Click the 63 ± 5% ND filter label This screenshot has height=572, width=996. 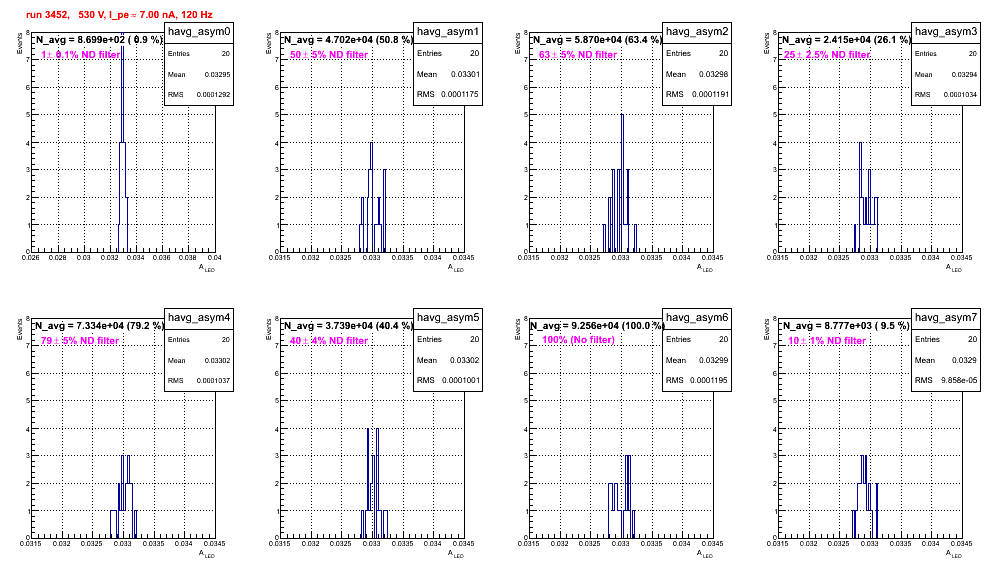(x=578, y=55)
